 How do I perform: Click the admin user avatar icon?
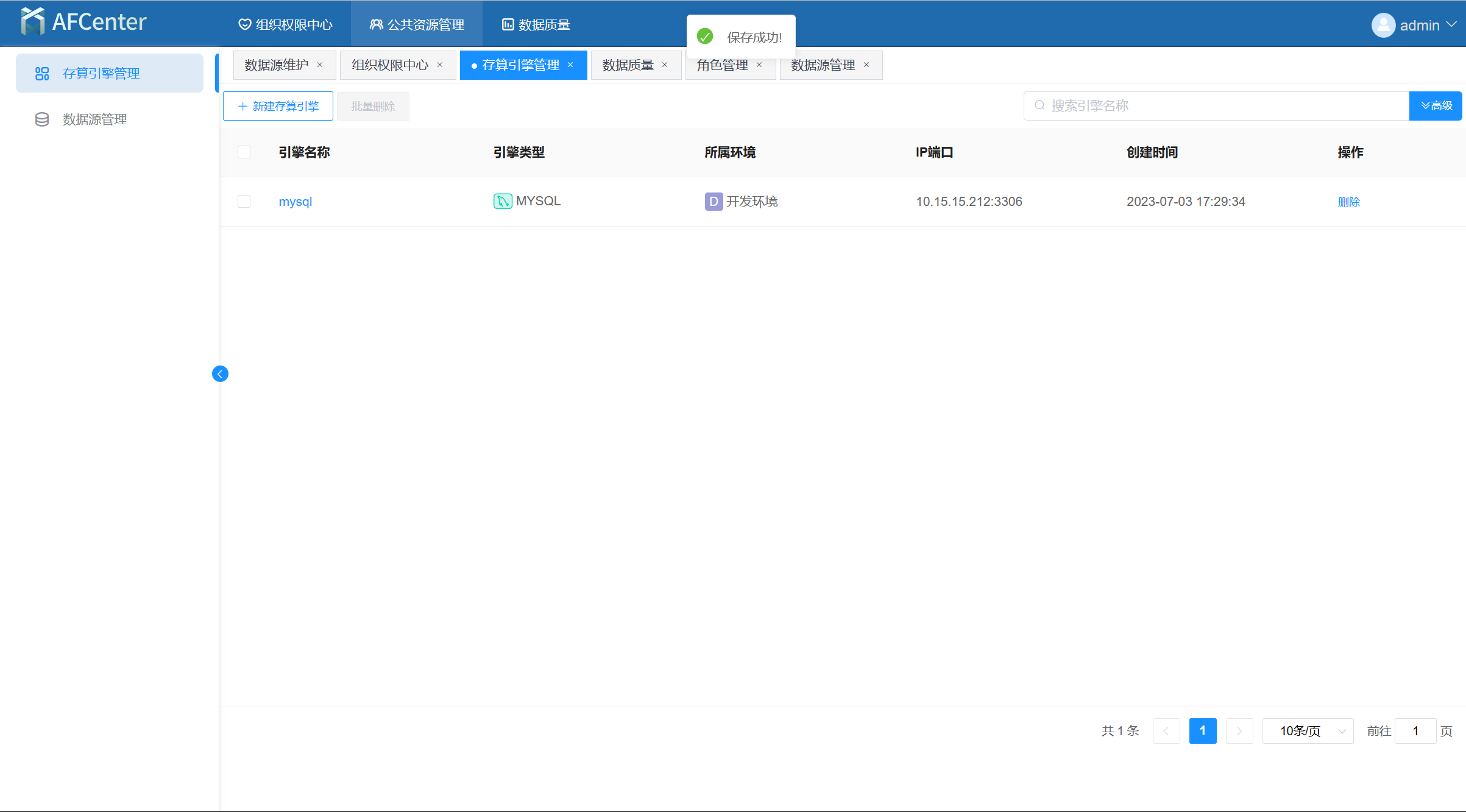[x=1383, y=25]
